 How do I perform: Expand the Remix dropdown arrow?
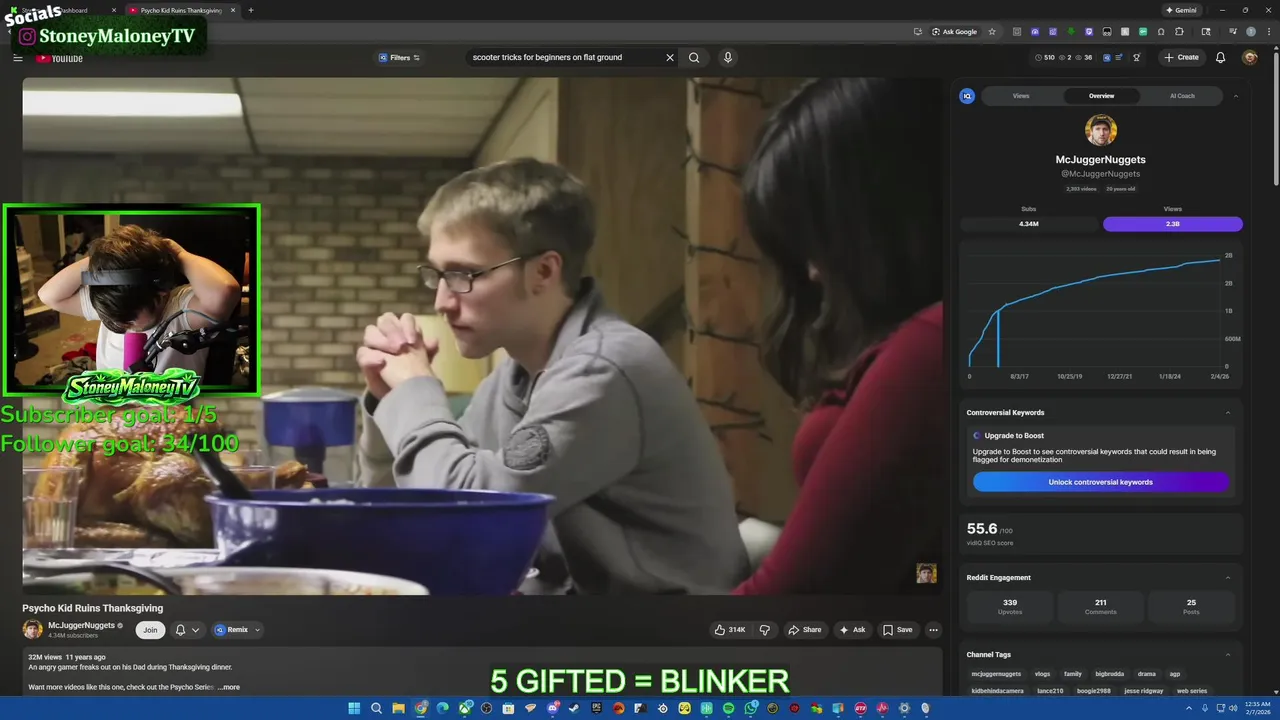click(257, 630)
